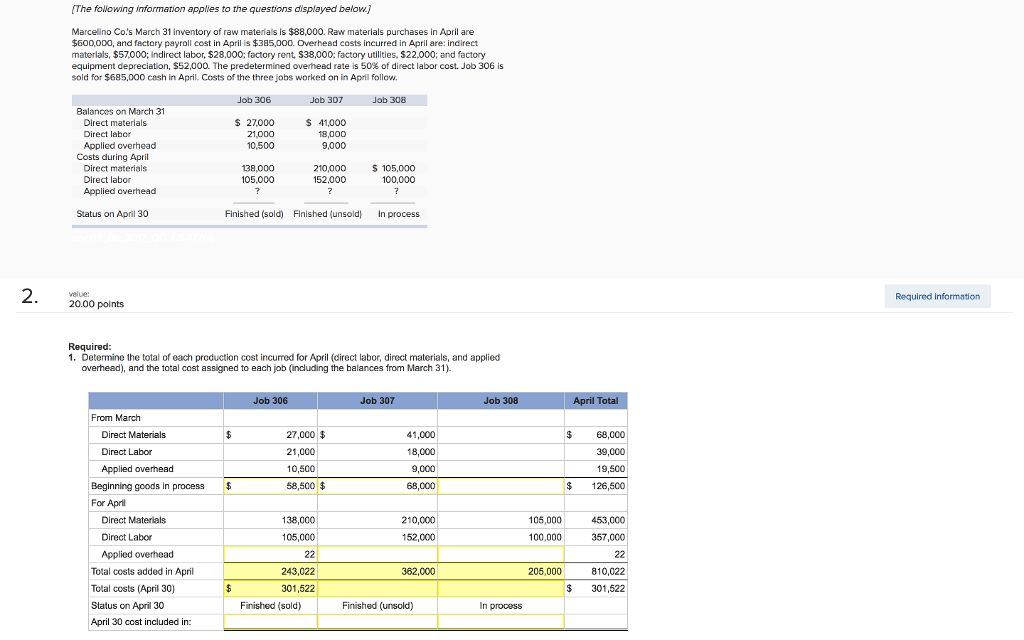
Task: Click the yellow Beginning goods in process cell for Job 308
Action: point(500,485)
